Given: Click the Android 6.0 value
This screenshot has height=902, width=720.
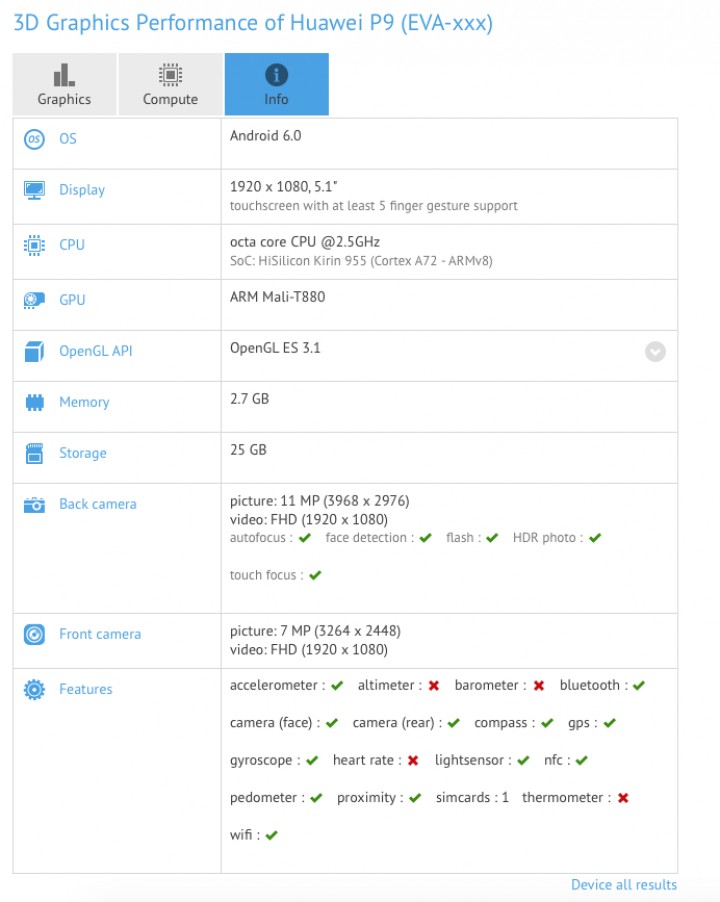Looking at the screenshot, I should click(266, 136).
